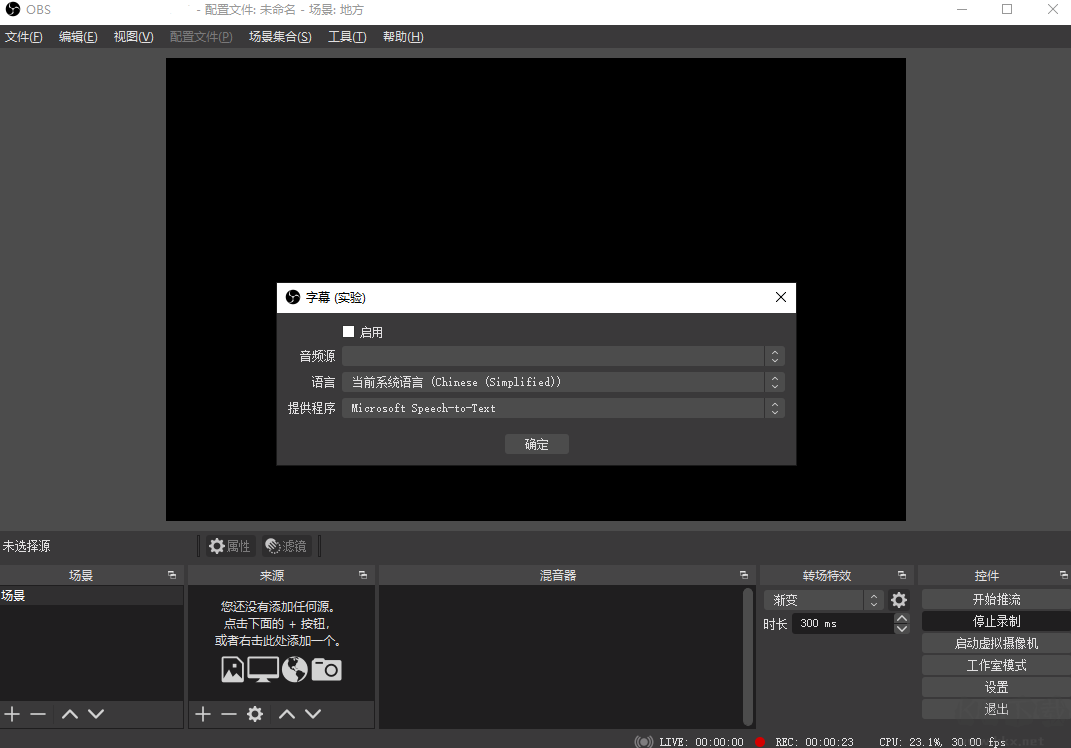1071x748 pixels.
Task: Add a new scene with the plus icon
Action: point(12,714)
